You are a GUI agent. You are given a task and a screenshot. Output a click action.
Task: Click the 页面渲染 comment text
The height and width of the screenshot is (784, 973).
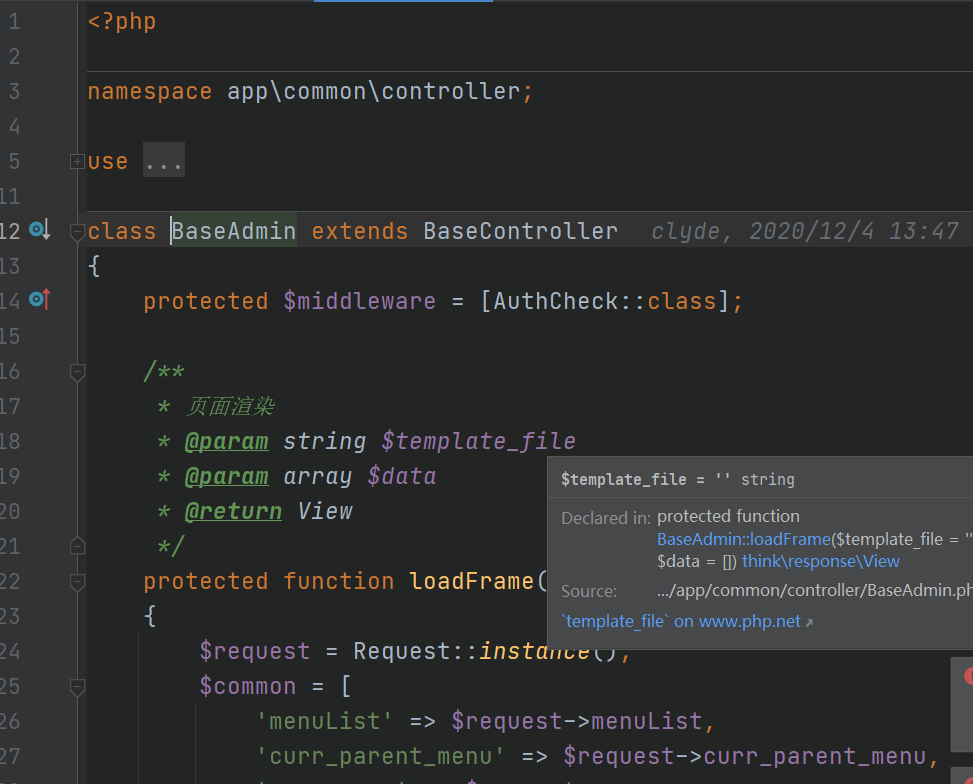point(230,407)
